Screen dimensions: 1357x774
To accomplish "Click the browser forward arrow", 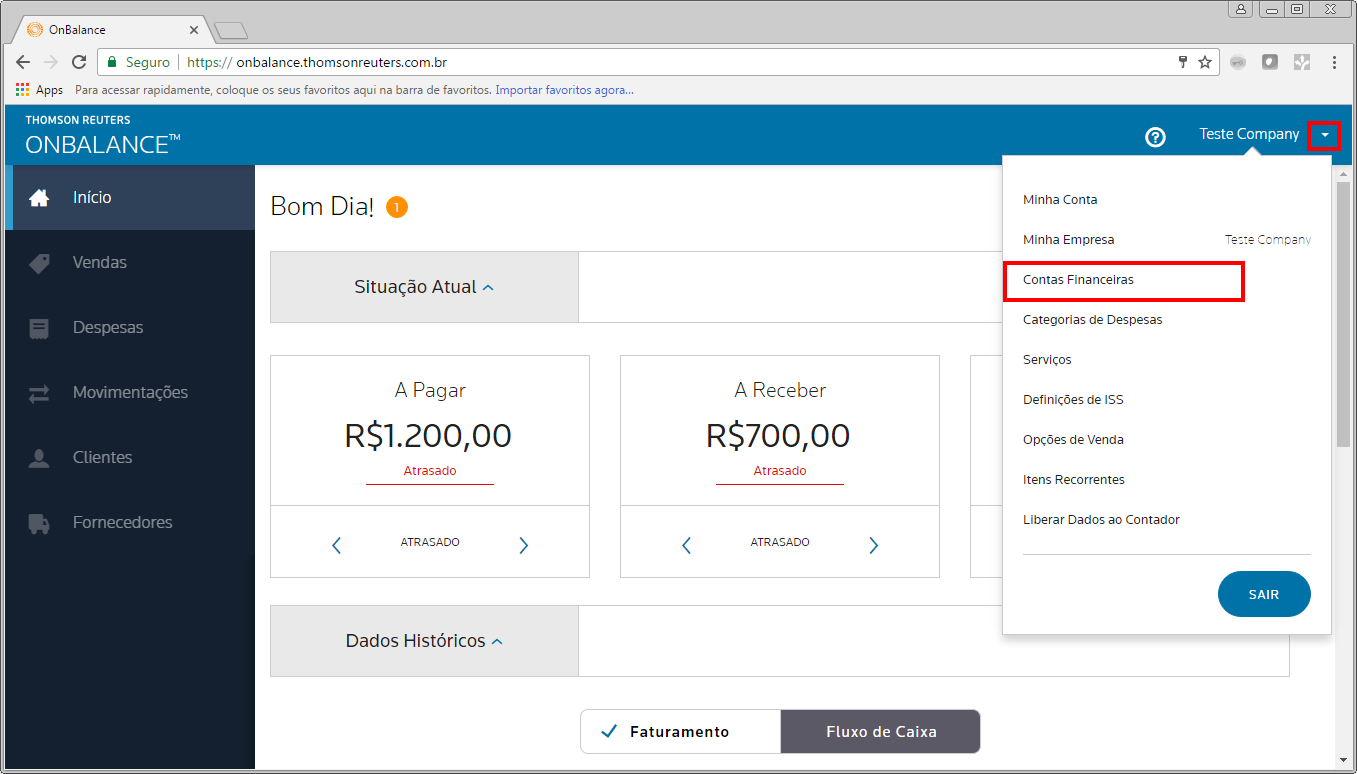I will 51,62.
